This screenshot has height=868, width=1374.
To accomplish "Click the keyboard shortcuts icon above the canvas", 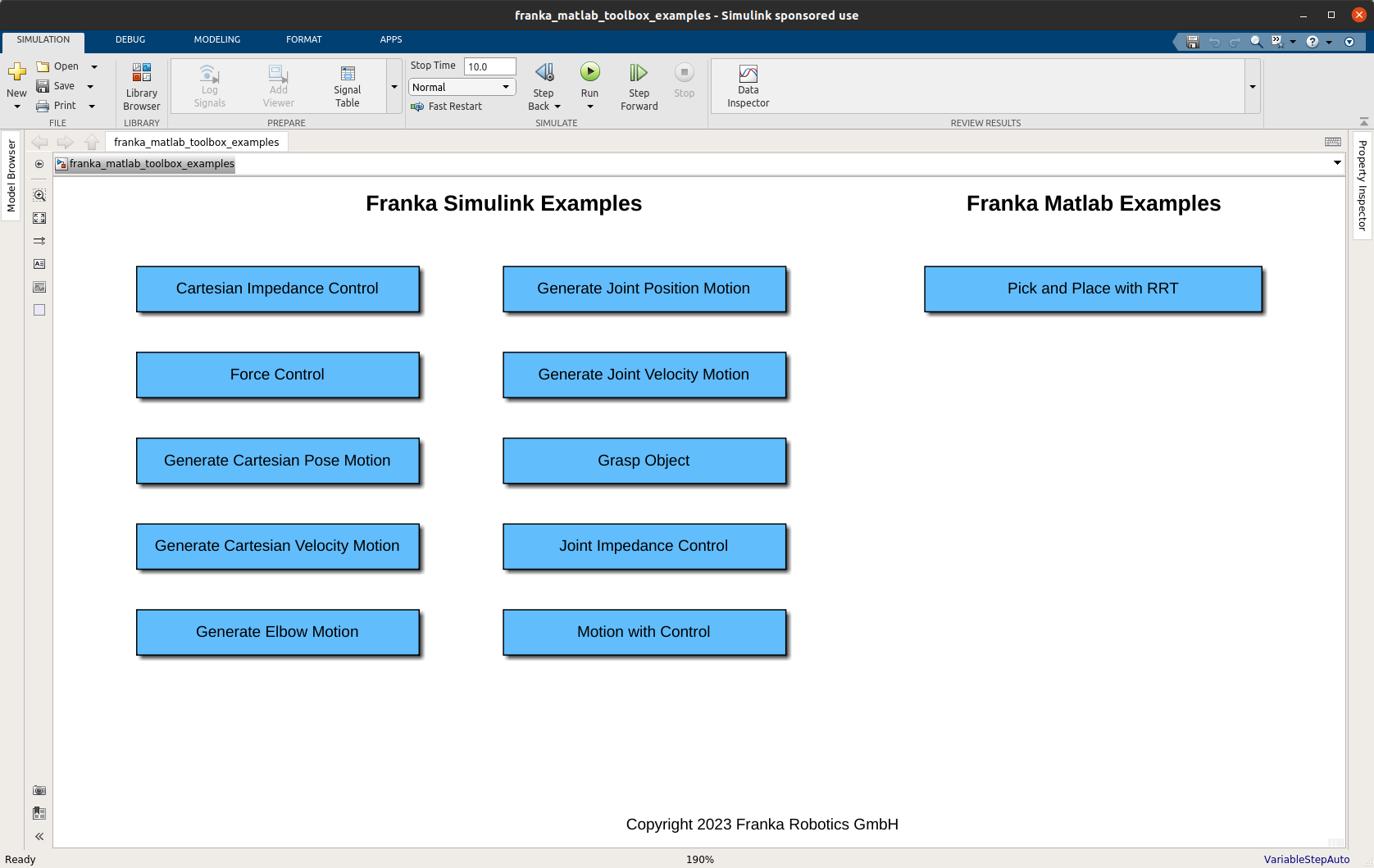I will tap(1333, 142).
